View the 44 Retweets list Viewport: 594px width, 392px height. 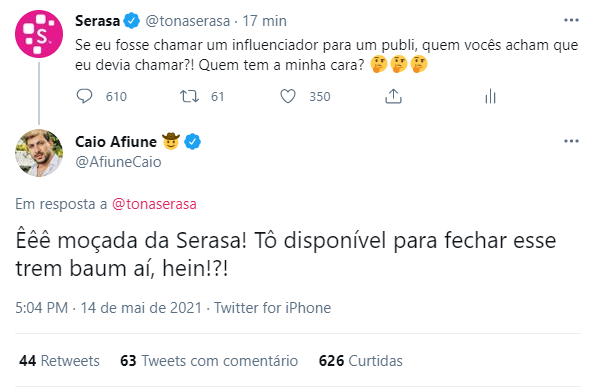pyautogui.click(x=59, y=361)
